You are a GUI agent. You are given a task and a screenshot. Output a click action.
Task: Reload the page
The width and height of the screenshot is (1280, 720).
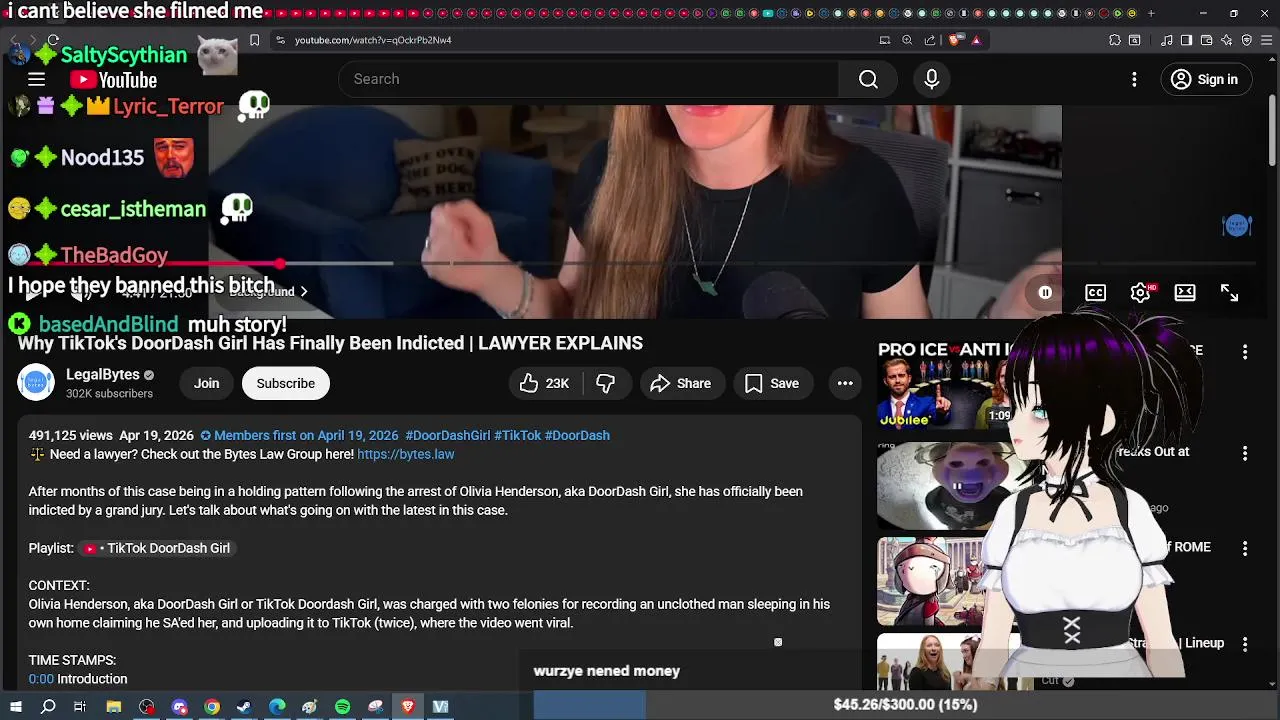(x=53, y=40)
